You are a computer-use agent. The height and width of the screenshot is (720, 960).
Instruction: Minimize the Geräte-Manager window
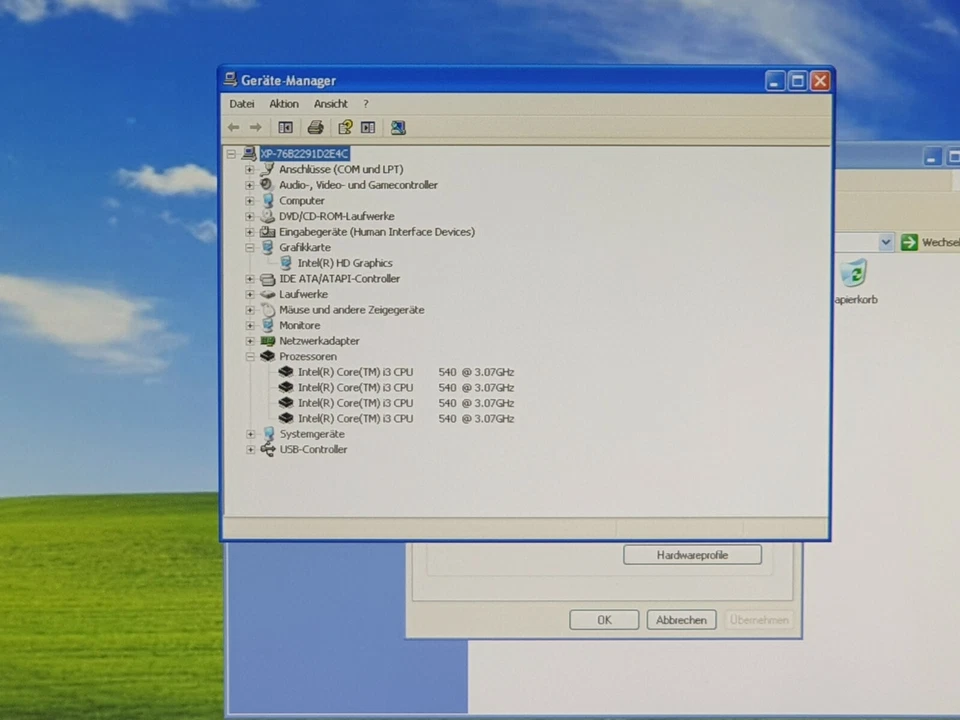[775, 81]
